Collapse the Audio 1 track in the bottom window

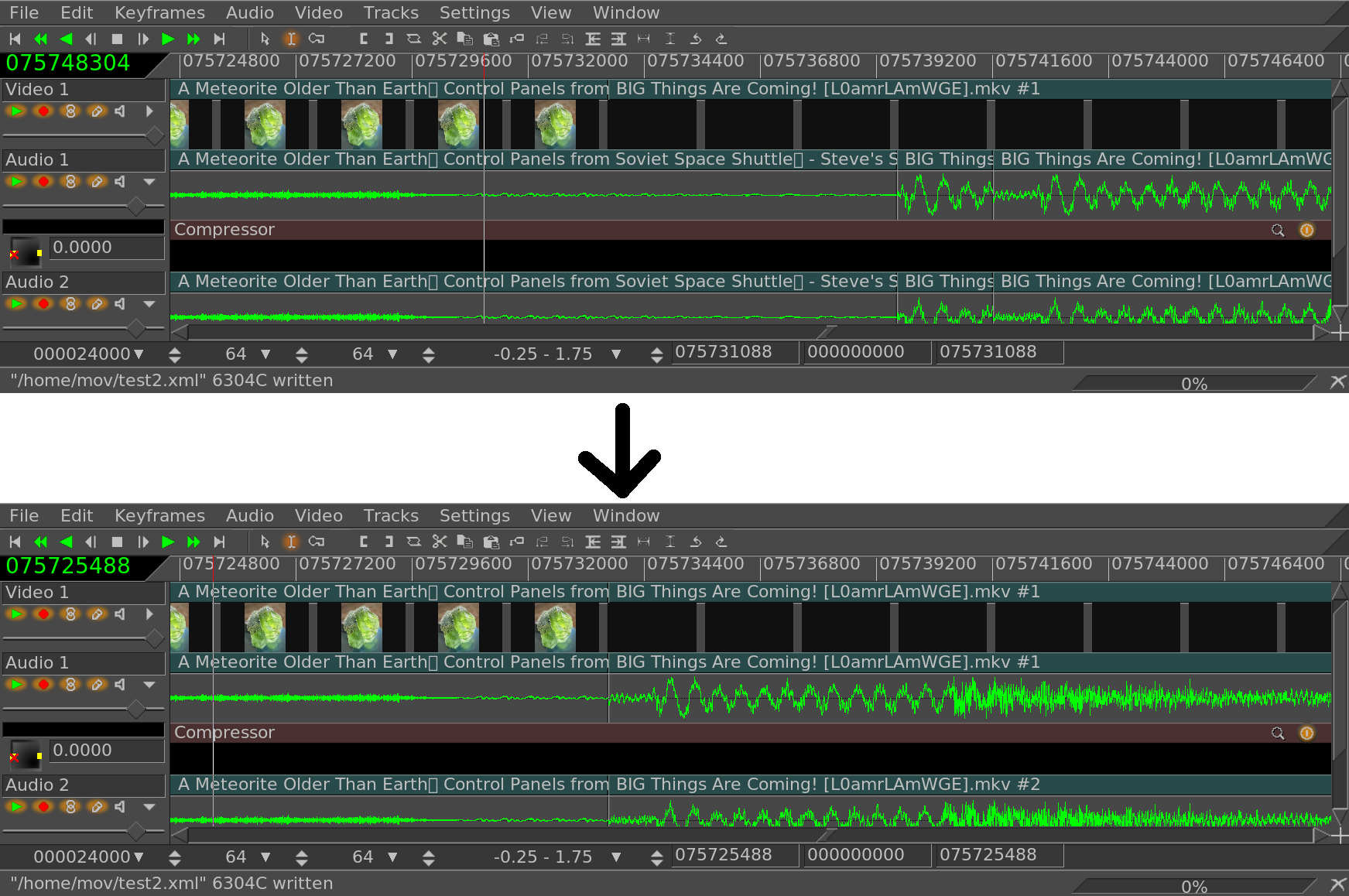click(149, 685)
